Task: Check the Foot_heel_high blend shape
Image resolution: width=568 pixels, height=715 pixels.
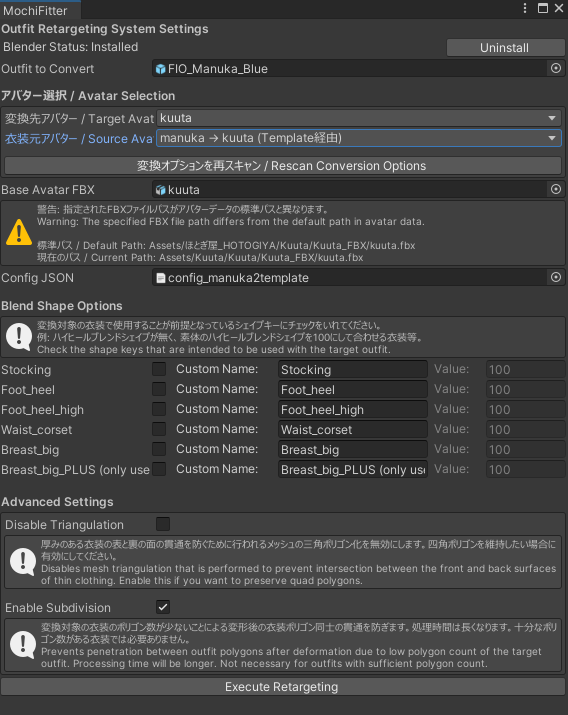Action: click(159, 409)
